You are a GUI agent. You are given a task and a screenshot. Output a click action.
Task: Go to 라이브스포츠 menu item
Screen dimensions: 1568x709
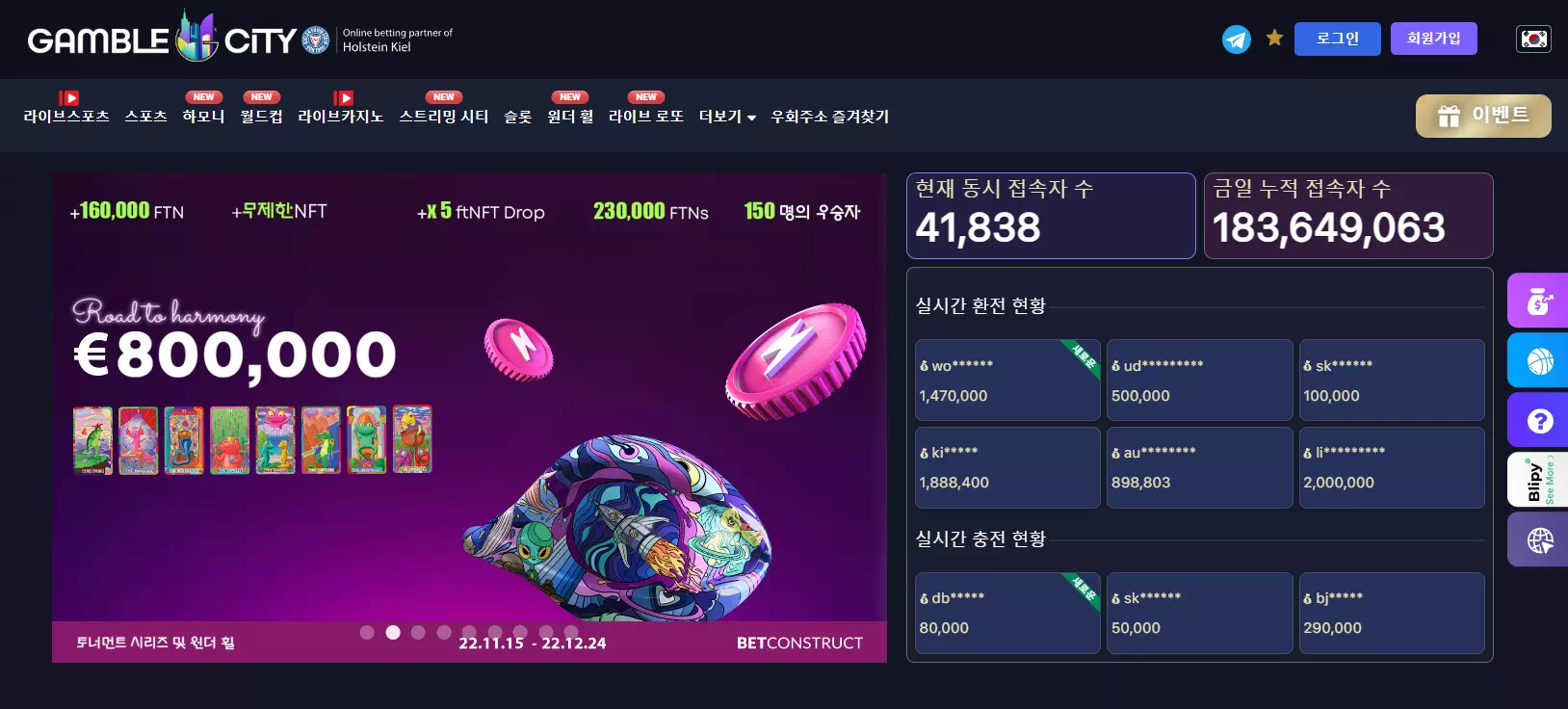coord(66,117)
